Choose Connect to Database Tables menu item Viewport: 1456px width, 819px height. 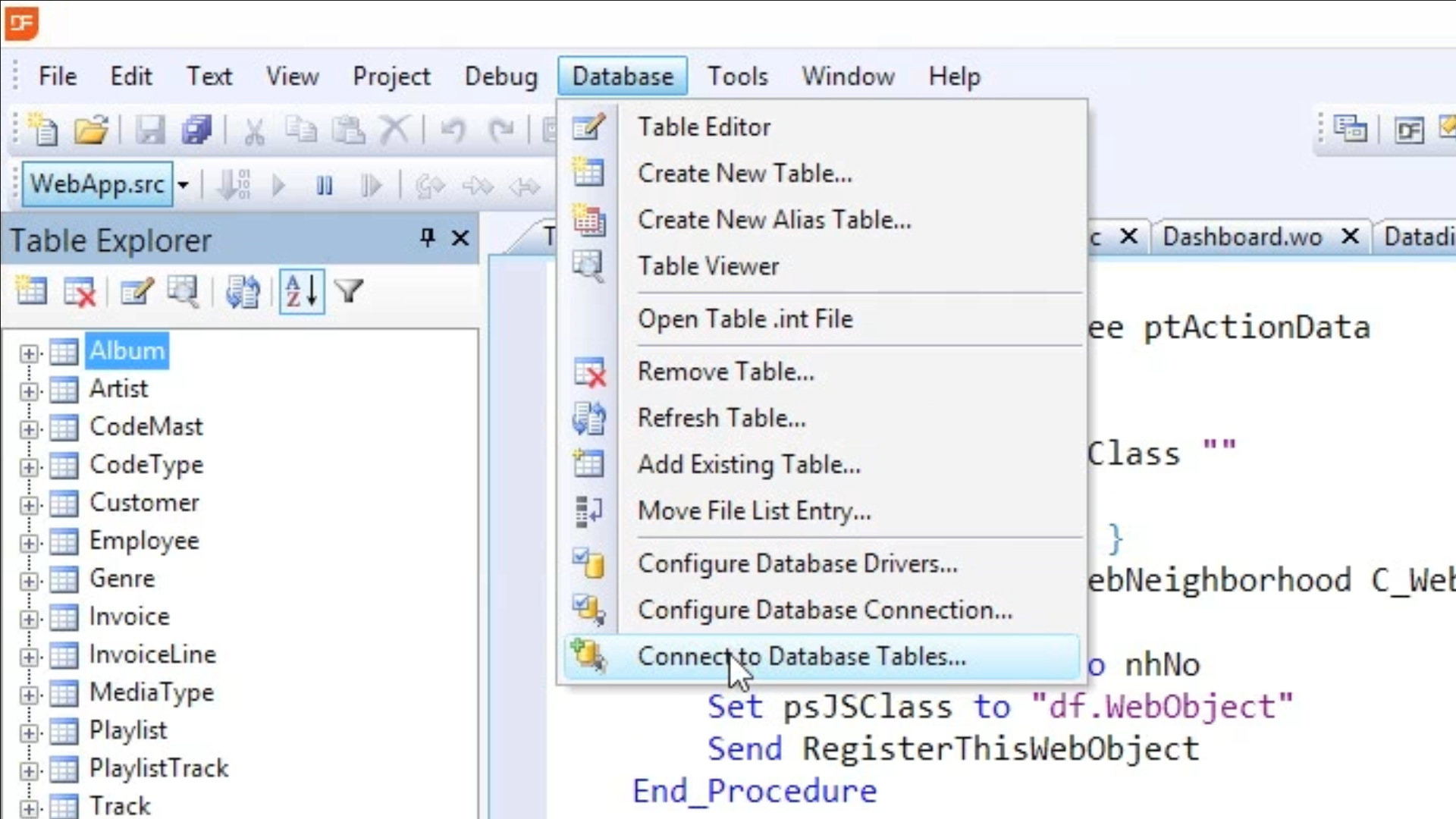pyautogui.click(x=802, y=656)
